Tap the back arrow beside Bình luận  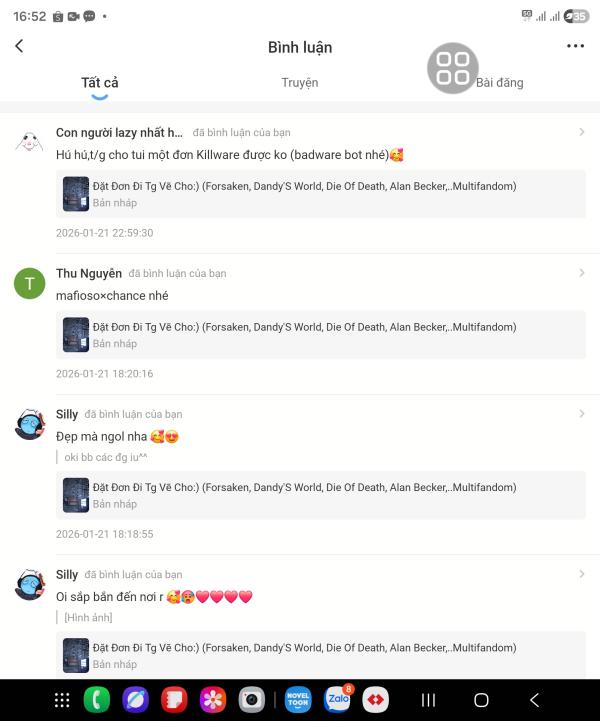(19, 46)
